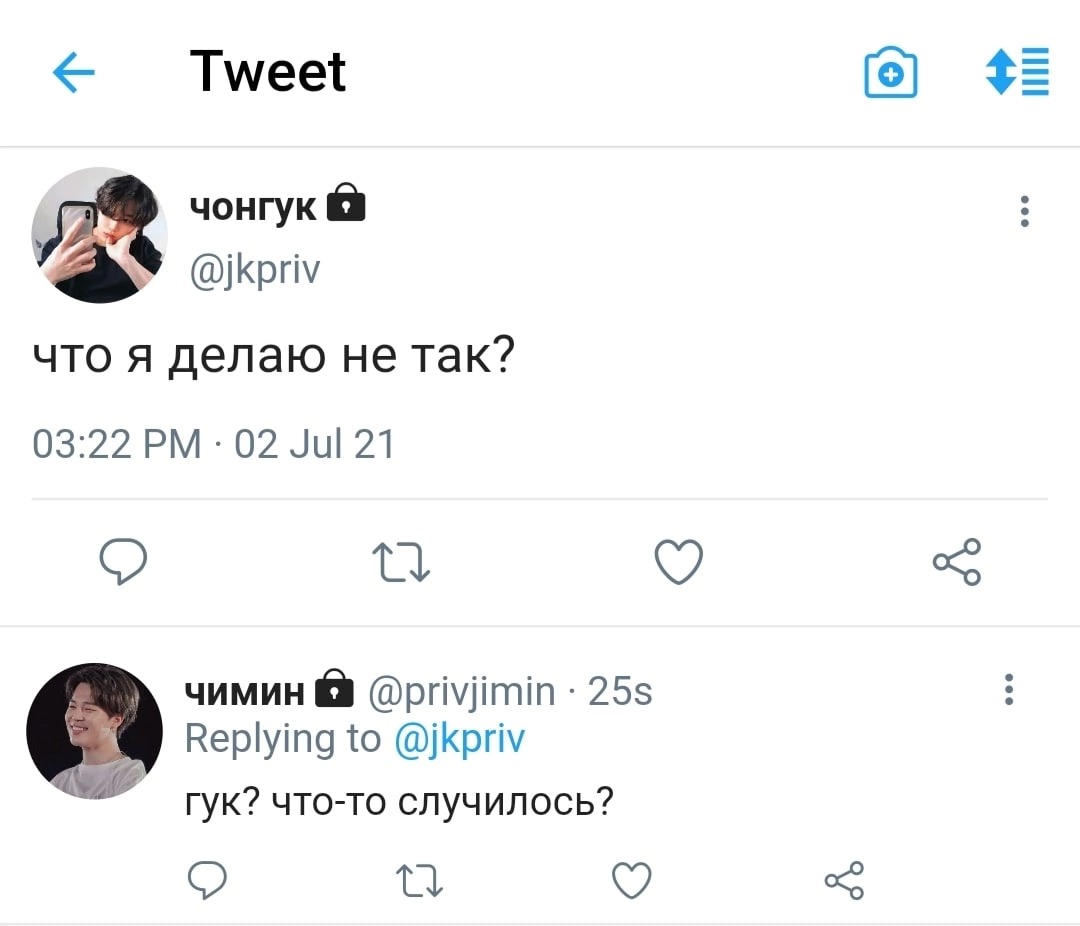Share the main tweet by чонгук
The image size is (1080, 926).
[957, 562]
